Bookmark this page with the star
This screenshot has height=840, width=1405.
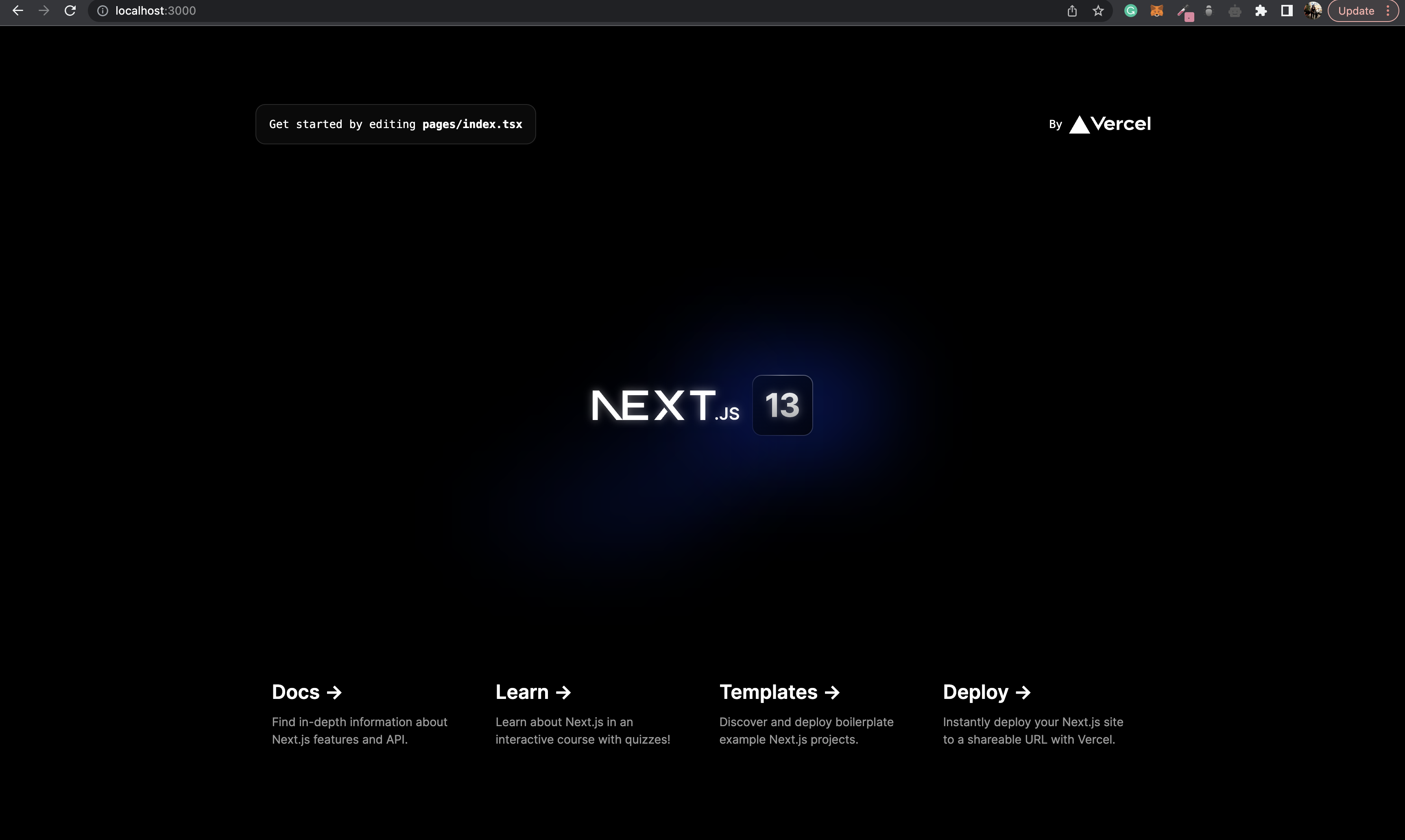1098,11
